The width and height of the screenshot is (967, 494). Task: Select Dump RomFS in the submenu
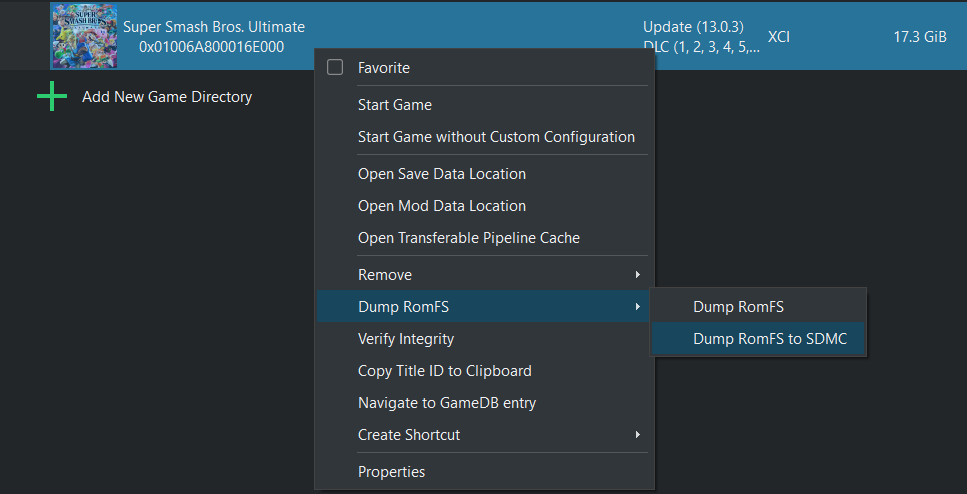738,307
